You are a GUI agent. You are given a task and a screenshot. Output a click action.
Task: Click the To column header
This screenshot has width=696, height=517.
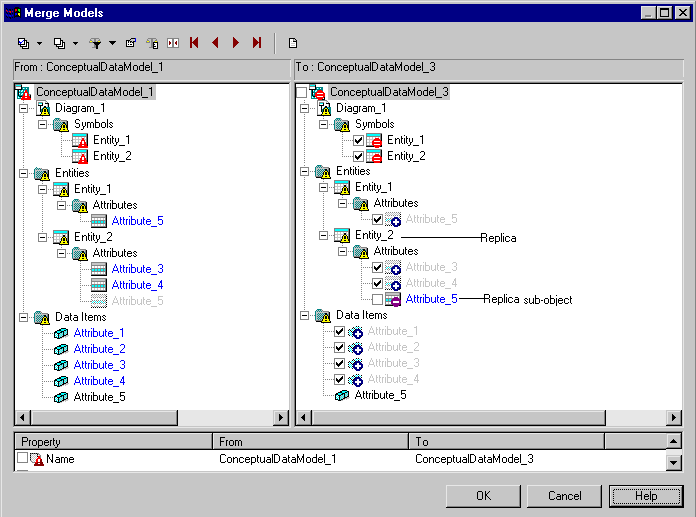click(506, 442)
